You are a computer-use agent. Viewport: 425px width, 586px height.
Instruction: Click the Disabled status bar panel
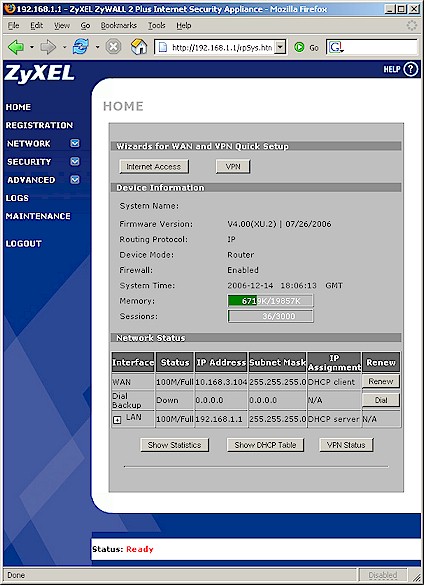click(x=383, y=575)
